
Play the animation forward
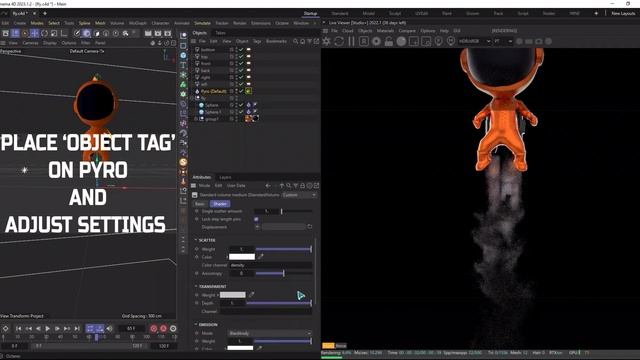point(48,328)
